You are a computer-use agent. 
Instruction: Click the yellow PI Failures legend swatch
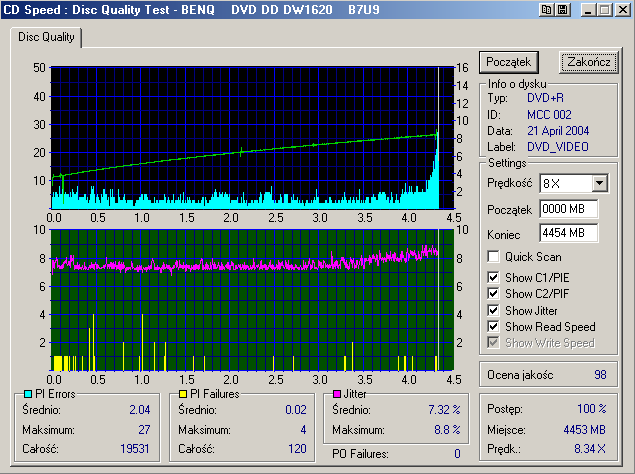tap(183, 394)
